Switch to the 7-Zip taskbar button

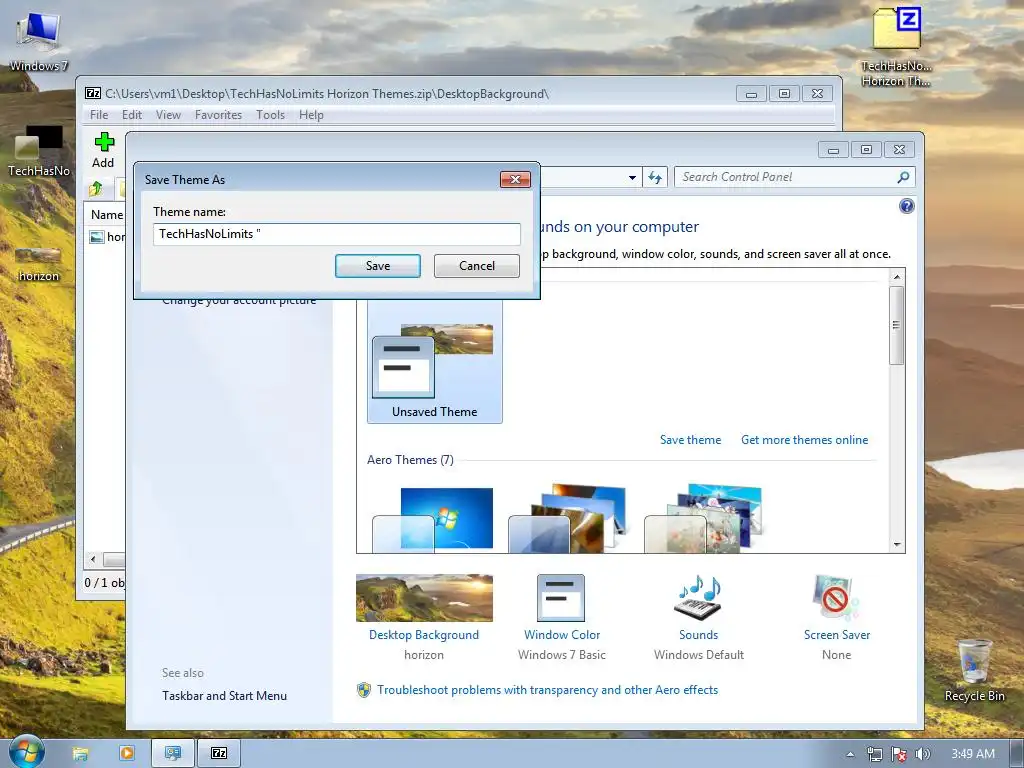click(x=219, y=753)
